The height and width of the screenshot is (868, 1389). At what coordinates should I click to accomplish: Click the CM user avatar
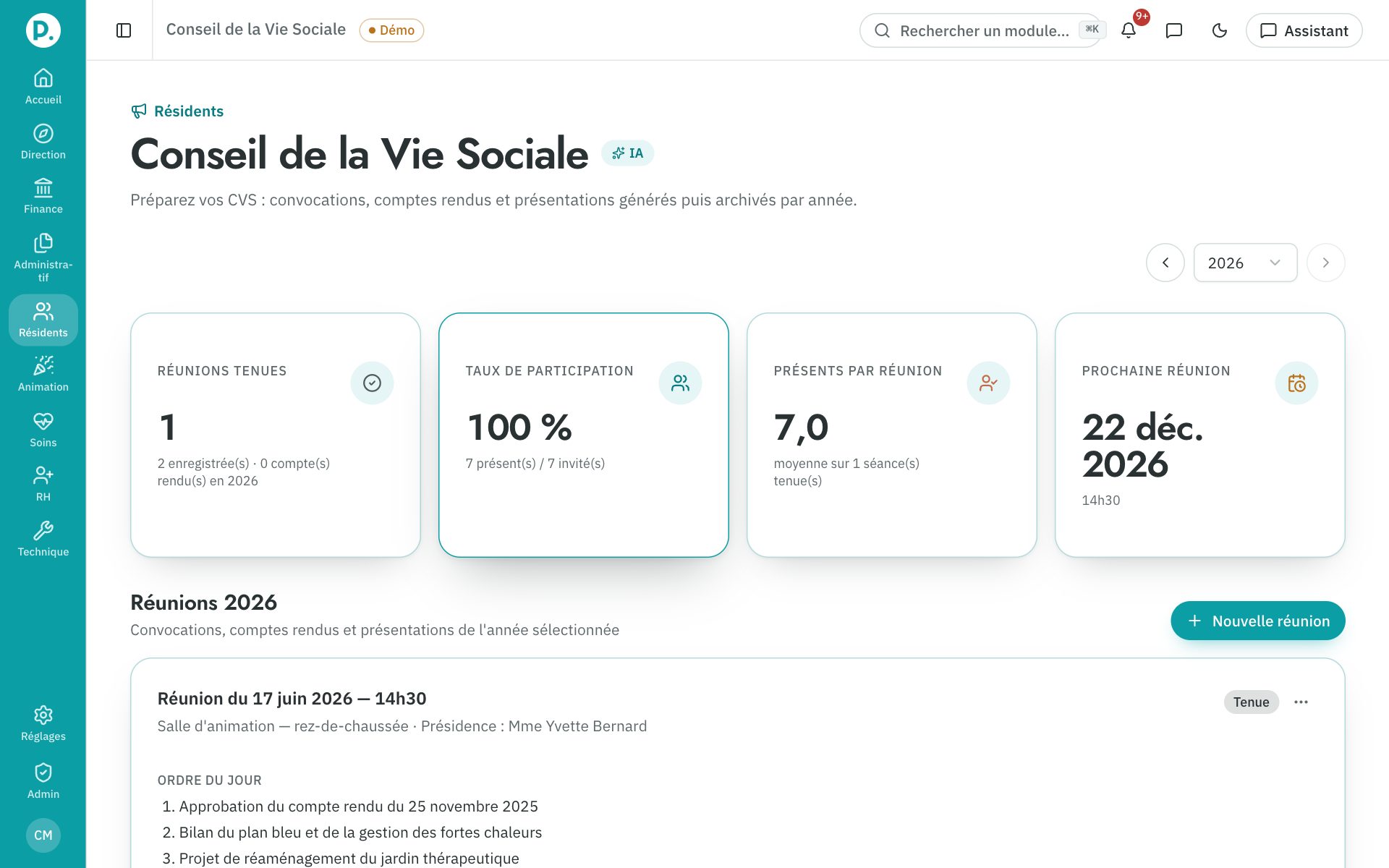pos(43,835)
